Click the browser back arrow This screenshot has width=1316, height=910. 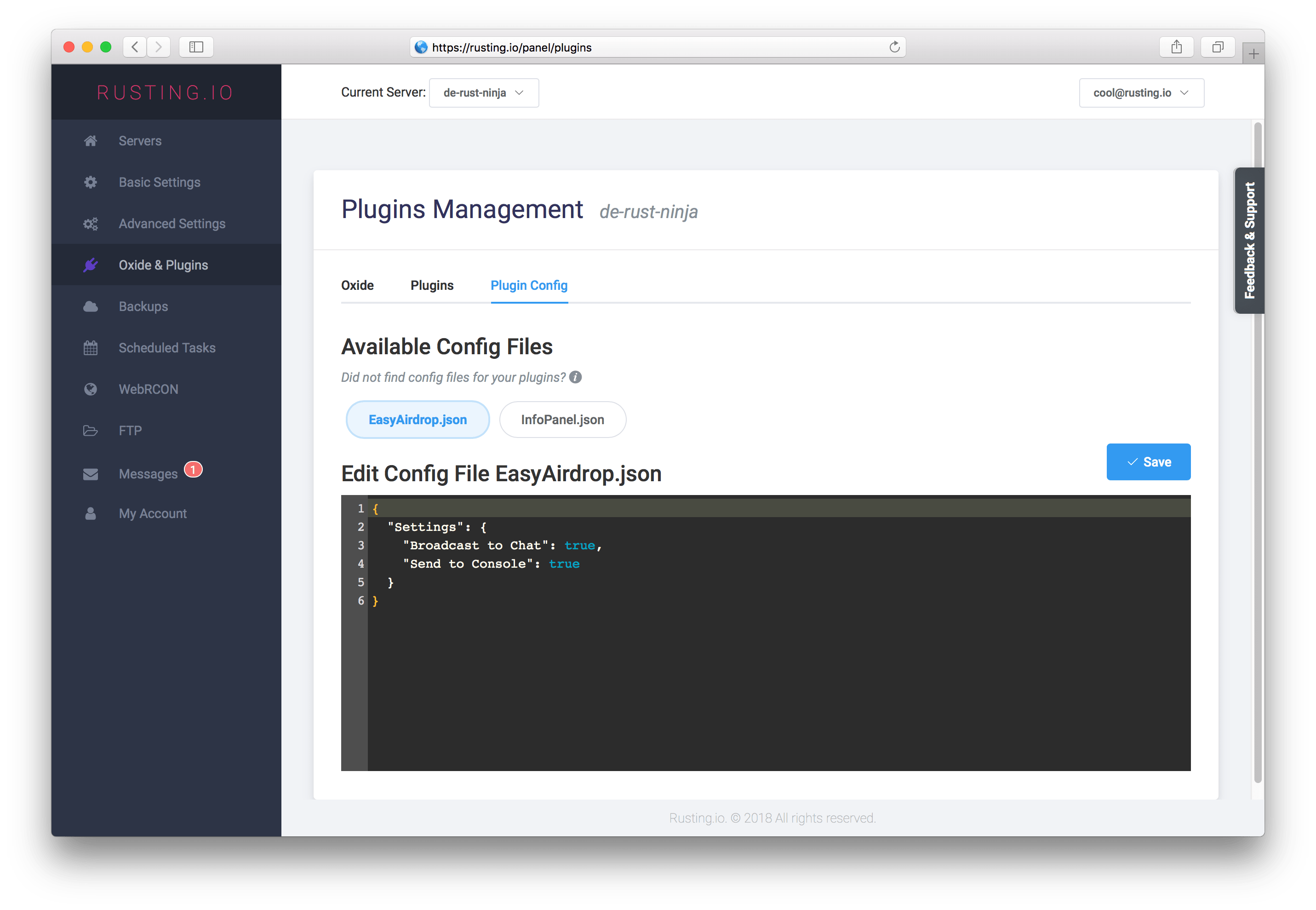(x=134, y=47)
